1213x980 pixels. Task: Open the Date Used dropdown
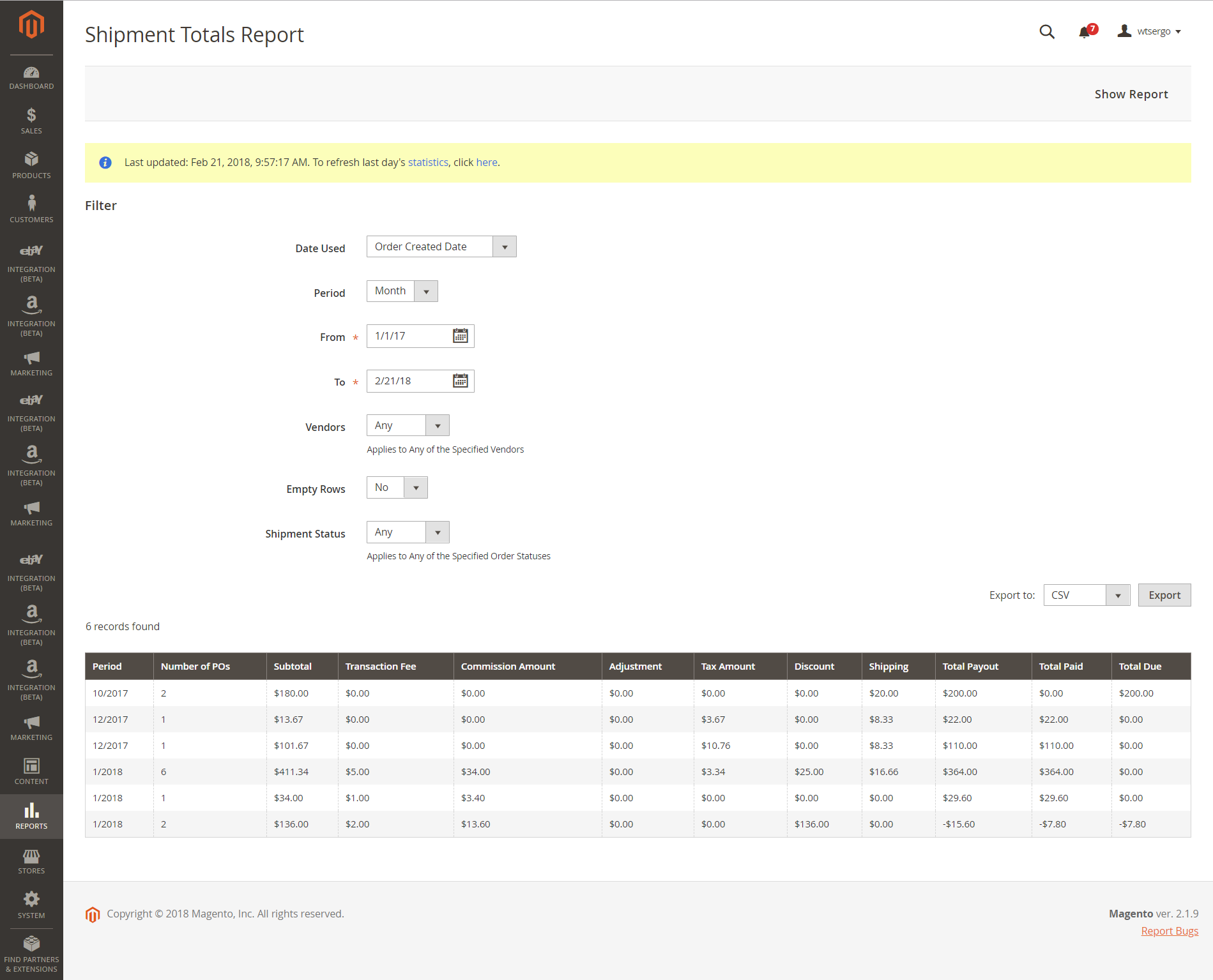(441, 246)
